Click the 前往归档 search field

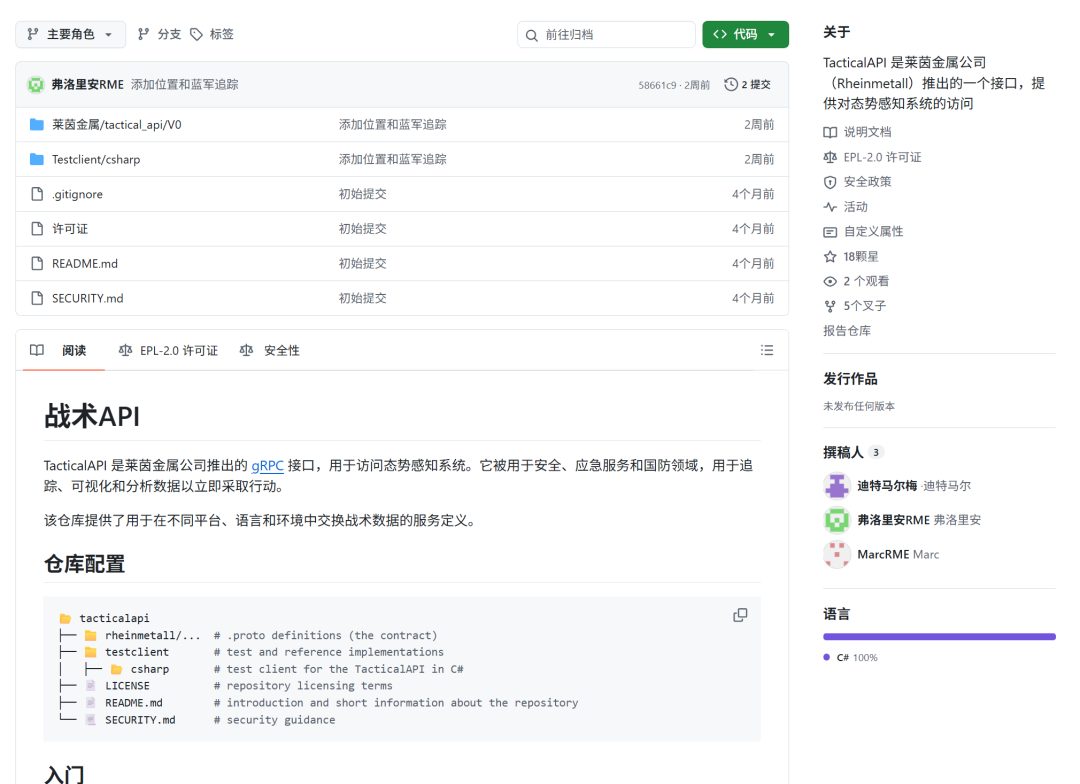pos(606,34)
